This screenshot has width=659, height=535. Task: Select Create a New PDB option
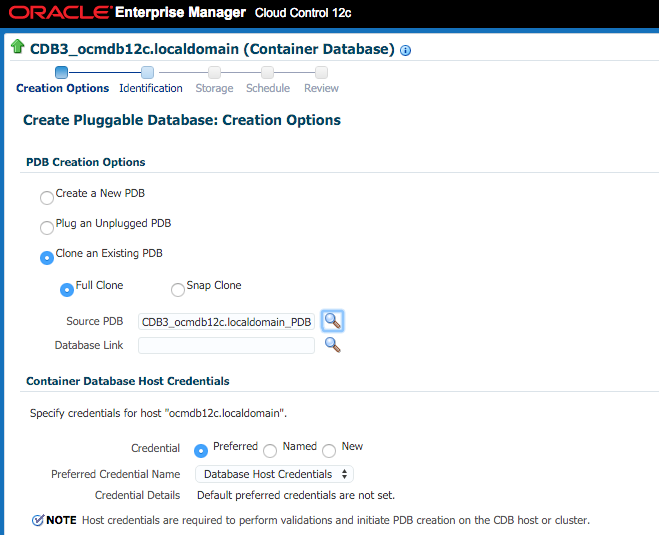(x=47, y=198)
